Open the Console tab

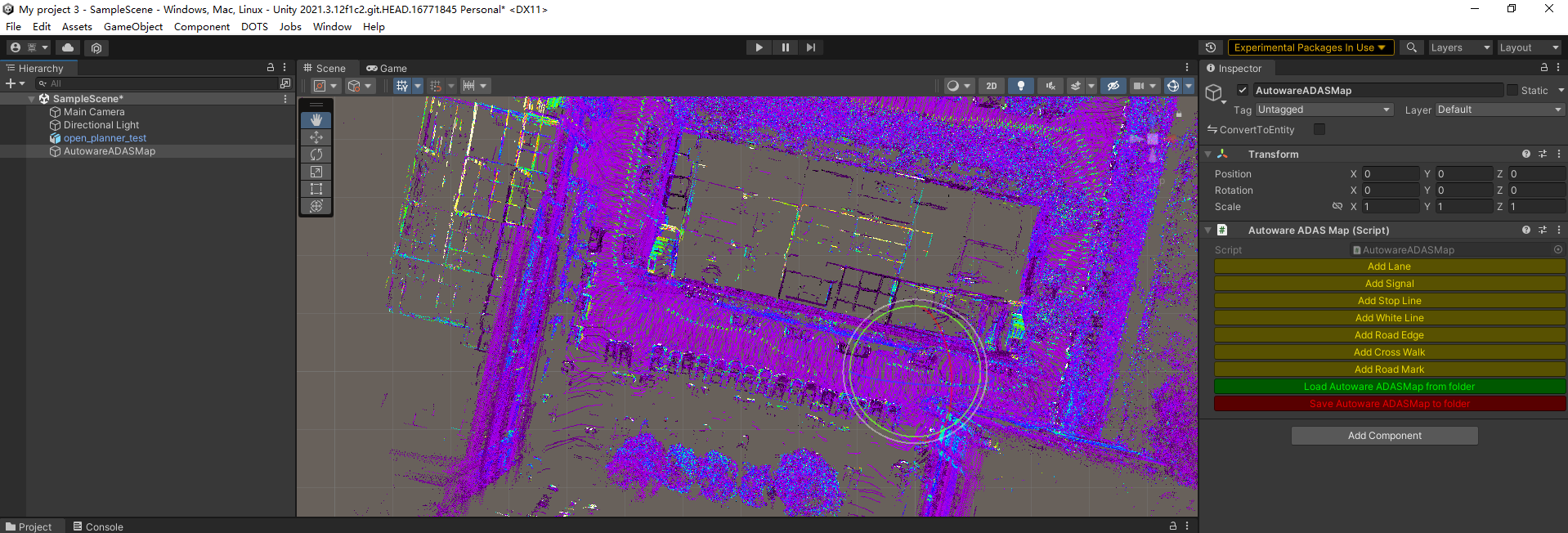coord(98,526)
